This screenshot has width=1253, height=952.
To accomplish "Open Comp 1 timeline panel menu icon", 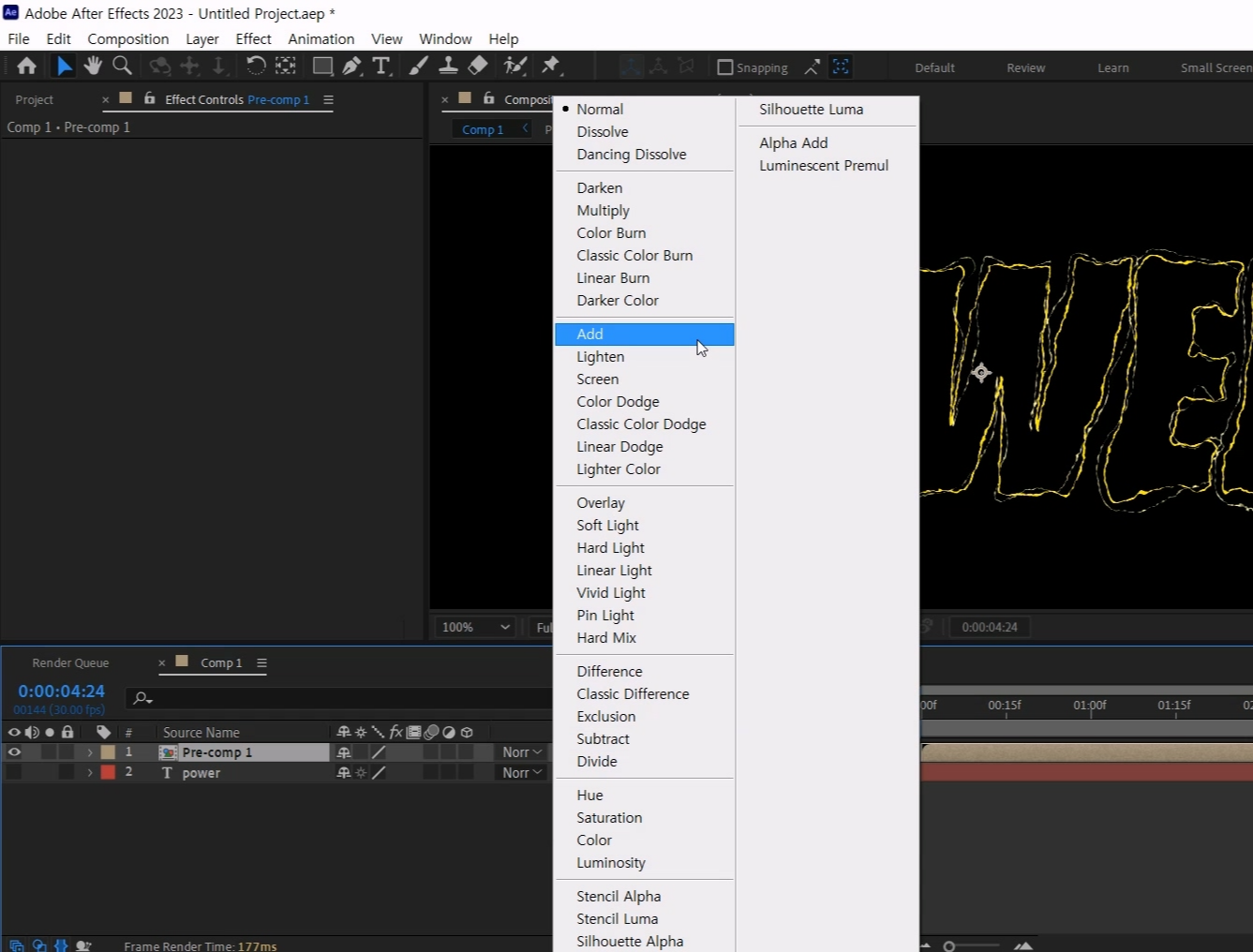I will tap(261, 662).
